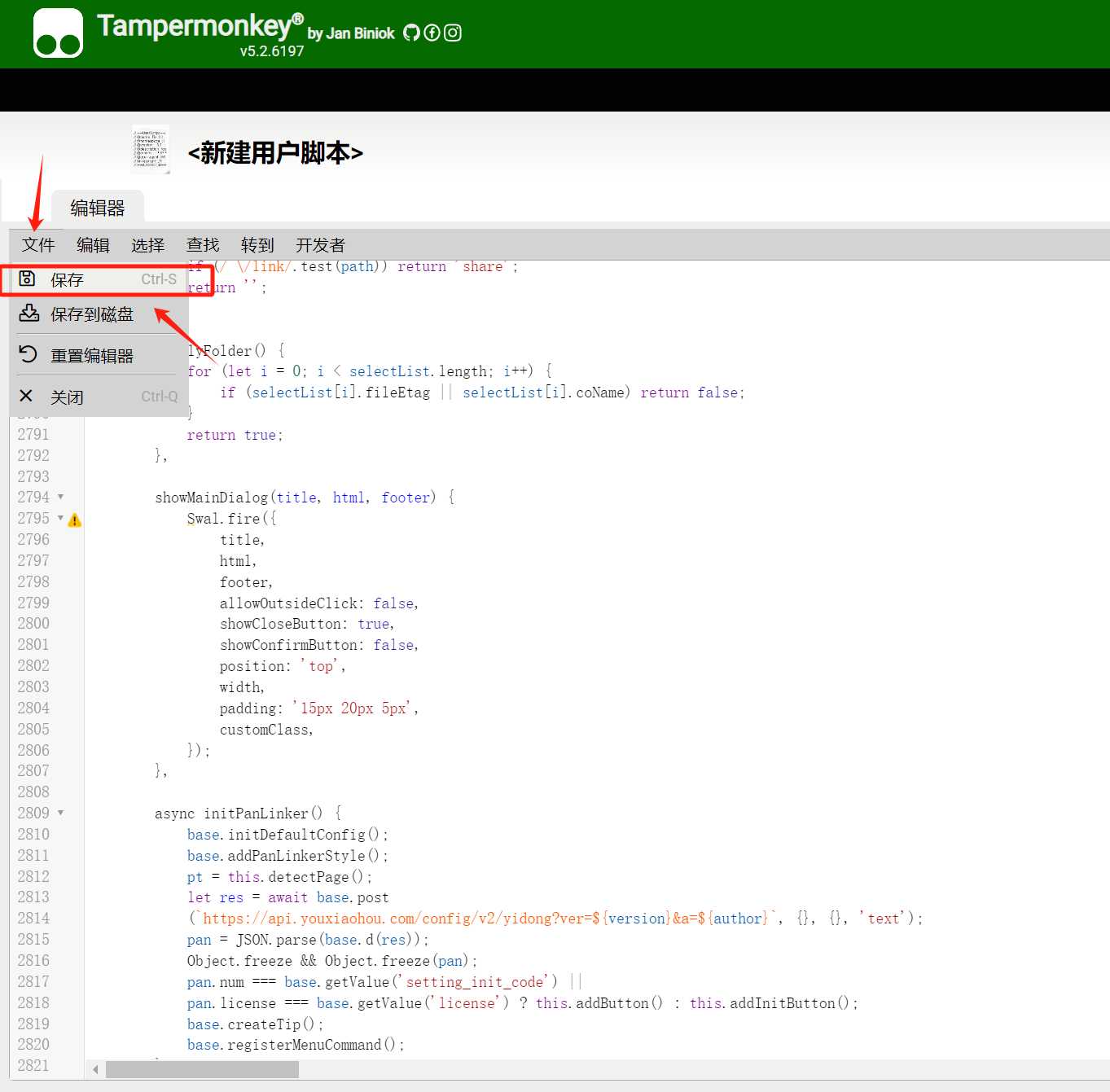Click 'showCloseButton: true,' code line
1110x1092 pixels.
307,624
